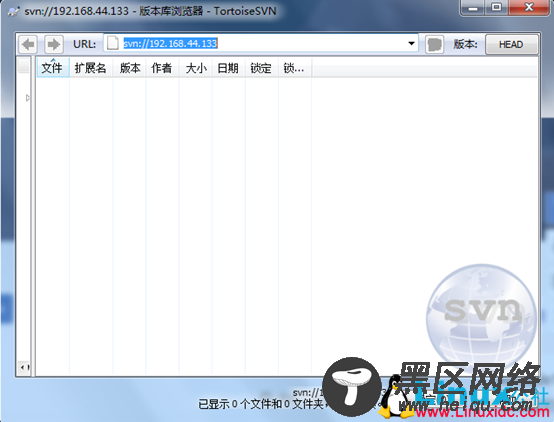Expand the repository tree node triangle
The height and width of the screenshot is (422, 554).
[28, 98]
